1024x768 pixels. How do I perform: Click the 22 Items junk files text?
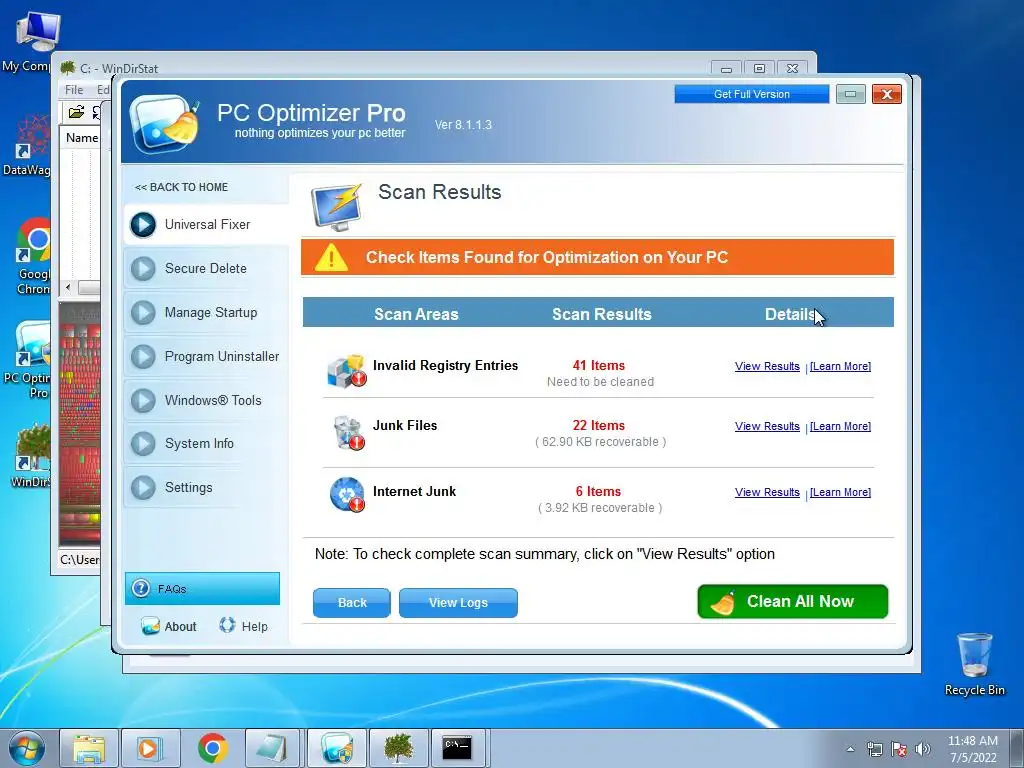(599, 426)
